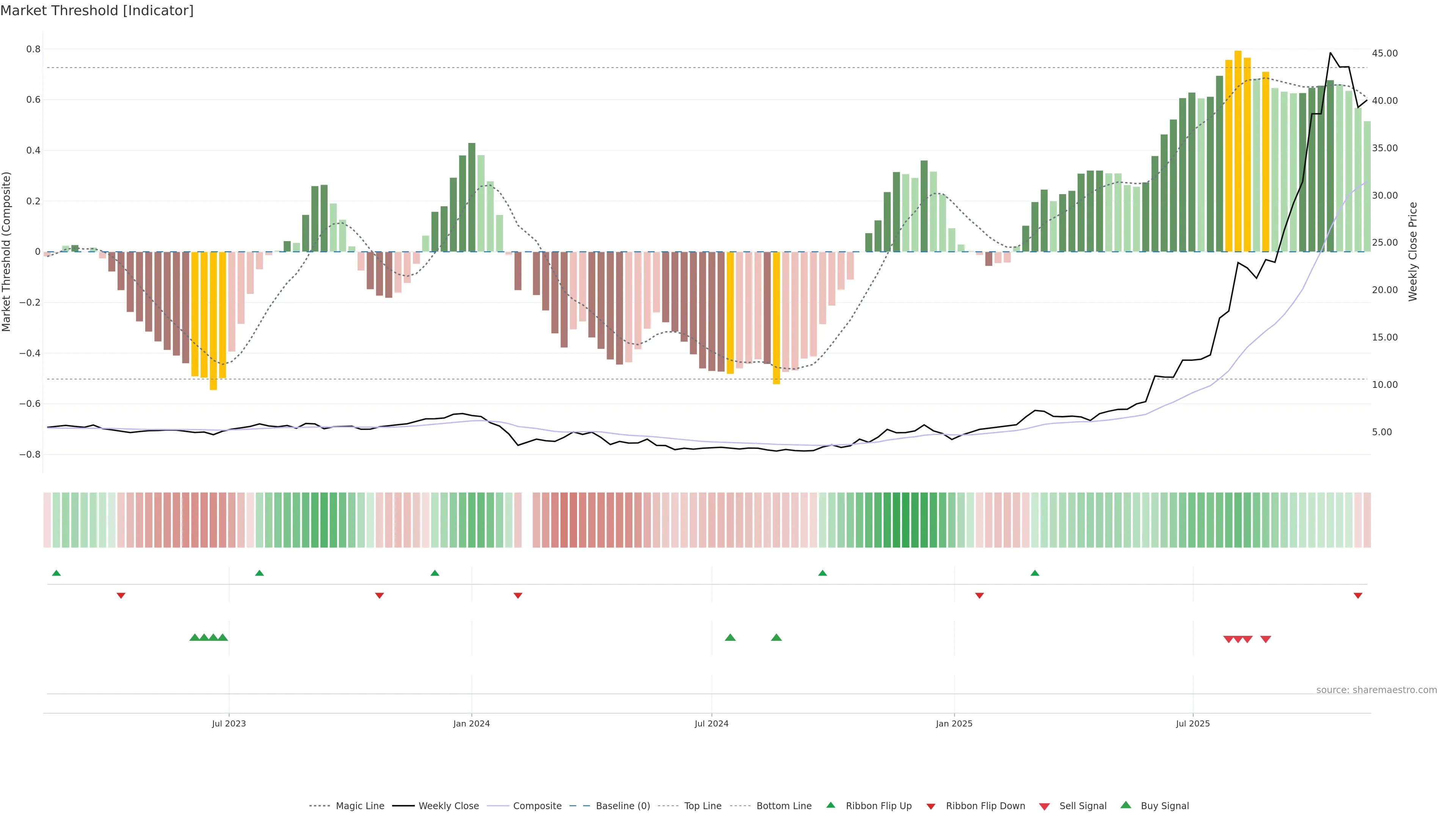
Task: Click the Jan 2024 x-axis label
Action: (x=471, y=723)
